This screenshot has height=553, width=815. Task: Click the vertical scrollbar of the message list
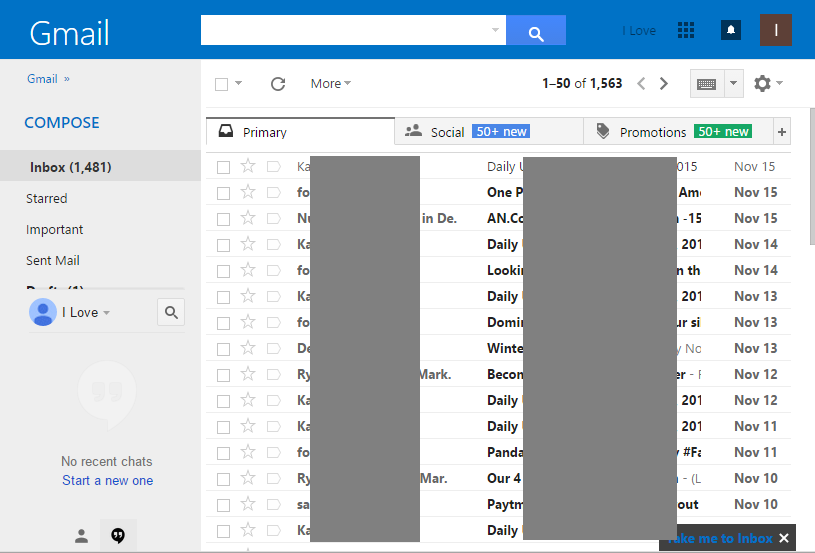[x=812, y=177]
